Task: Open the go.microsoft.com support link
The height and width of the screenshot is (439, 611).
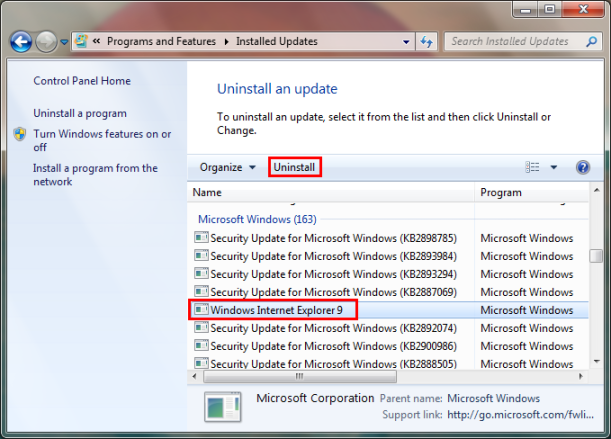Action: click(x=520, y=415)
